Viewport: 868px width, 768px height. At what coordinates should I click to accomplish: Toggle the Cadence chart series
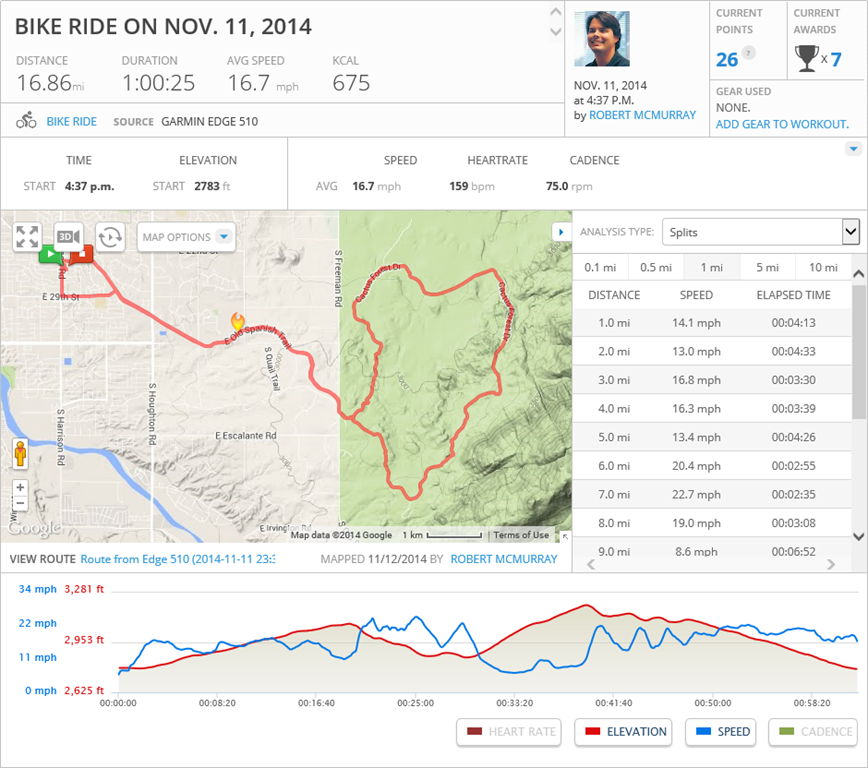(814, 732)
